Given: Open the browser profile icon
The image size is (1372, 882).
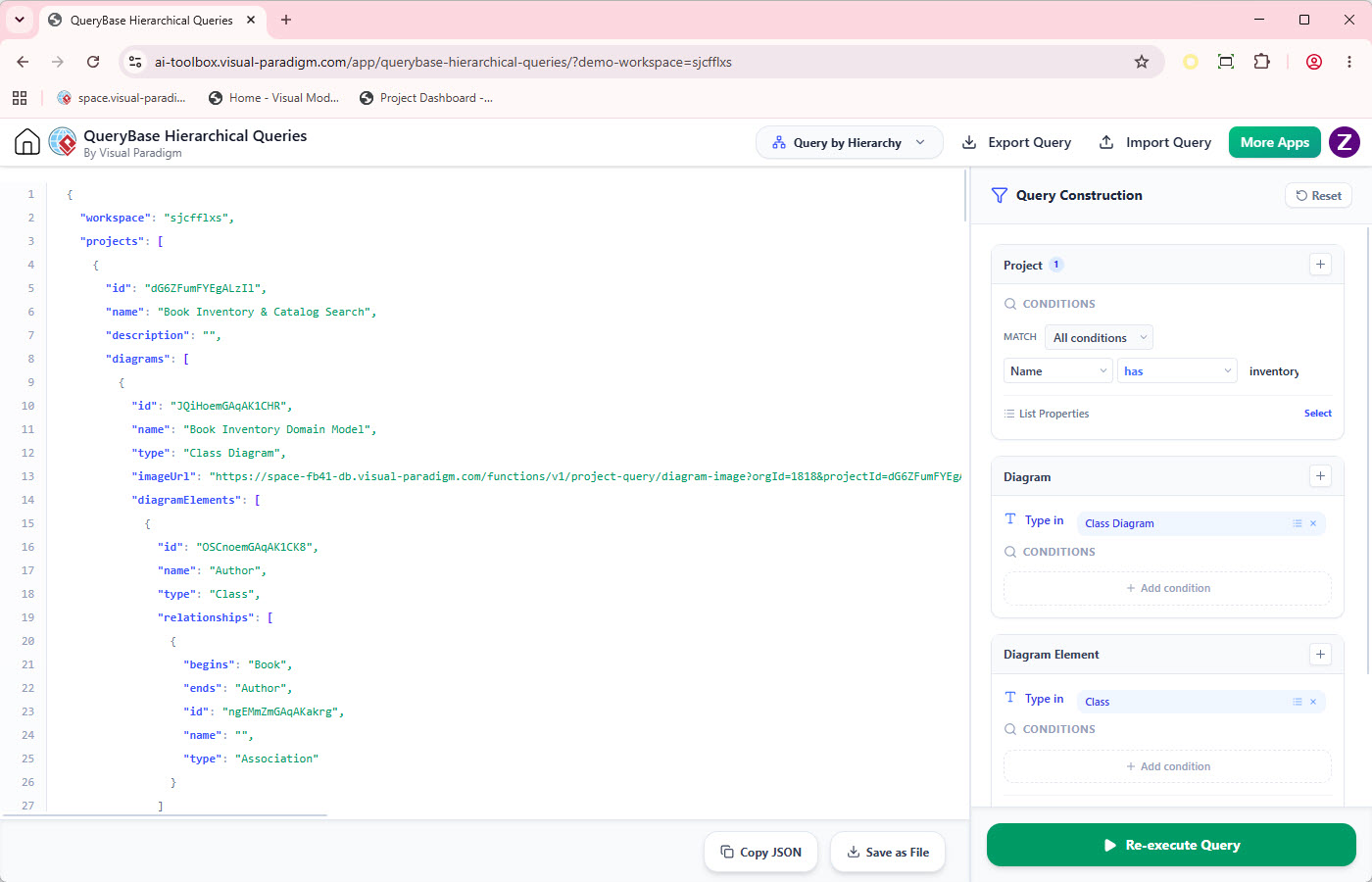Looking at the screenshot, I should tap(1314, 62).
